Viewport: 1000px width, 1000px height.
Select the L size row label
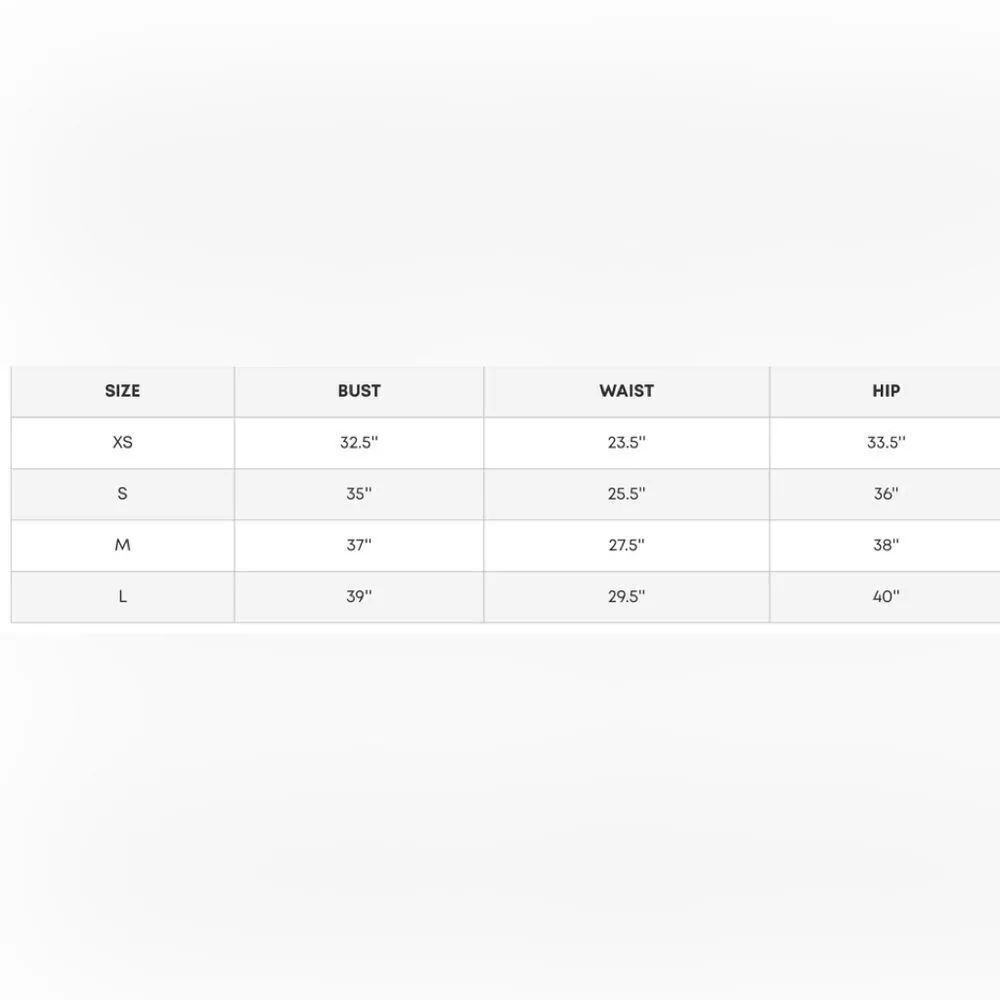(x=122, y=596)
